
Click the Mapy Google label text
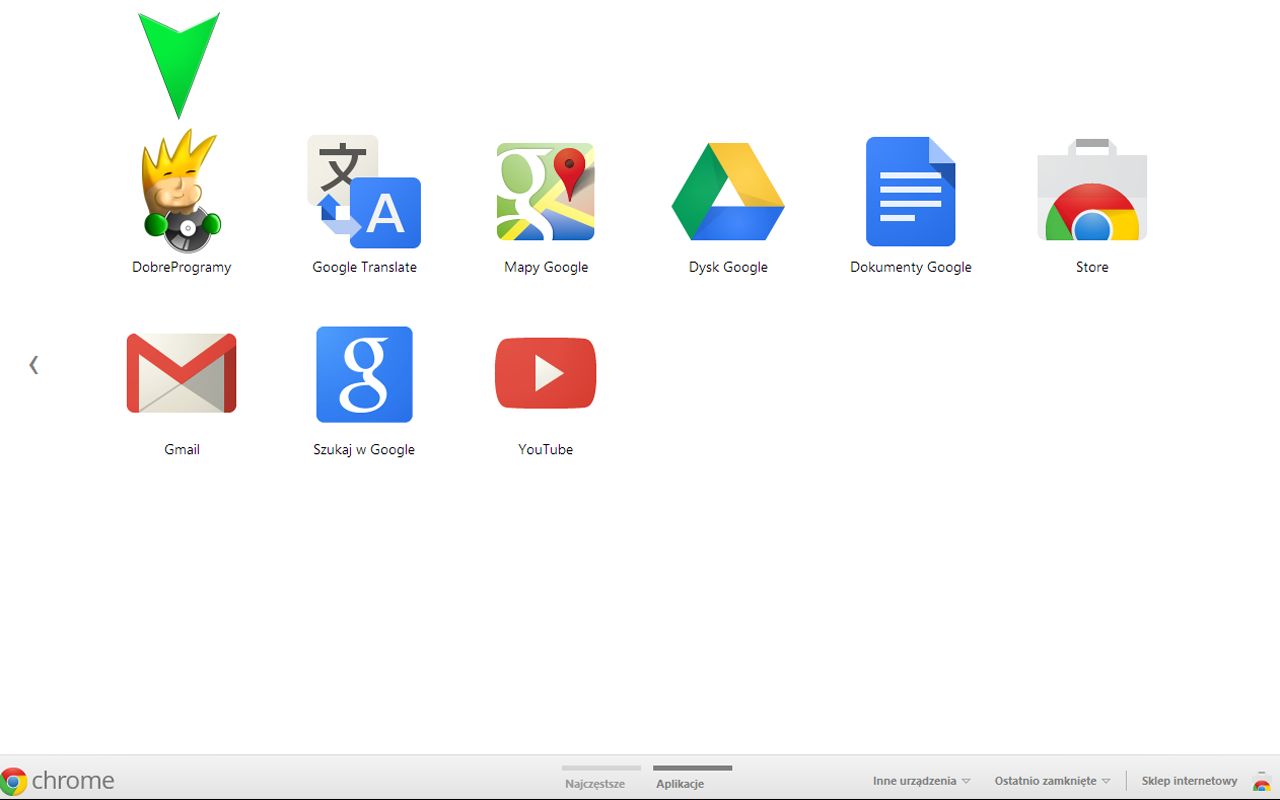click(546, 267)
